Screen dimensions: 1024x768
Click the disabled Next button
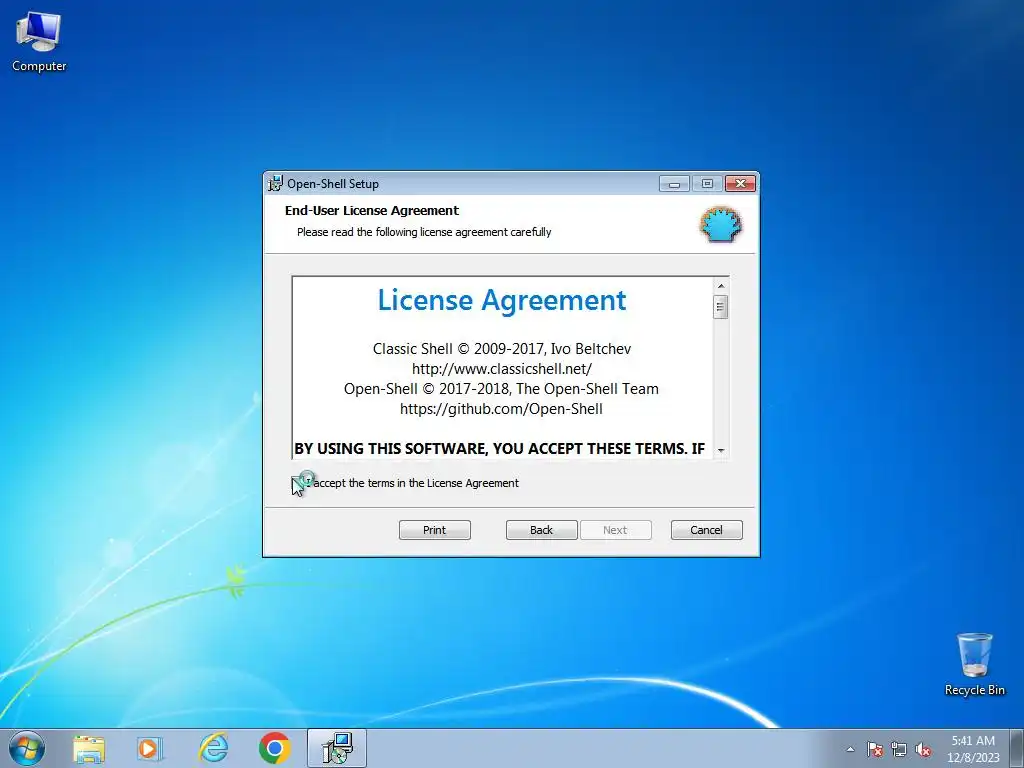click(x=615, y=530)
